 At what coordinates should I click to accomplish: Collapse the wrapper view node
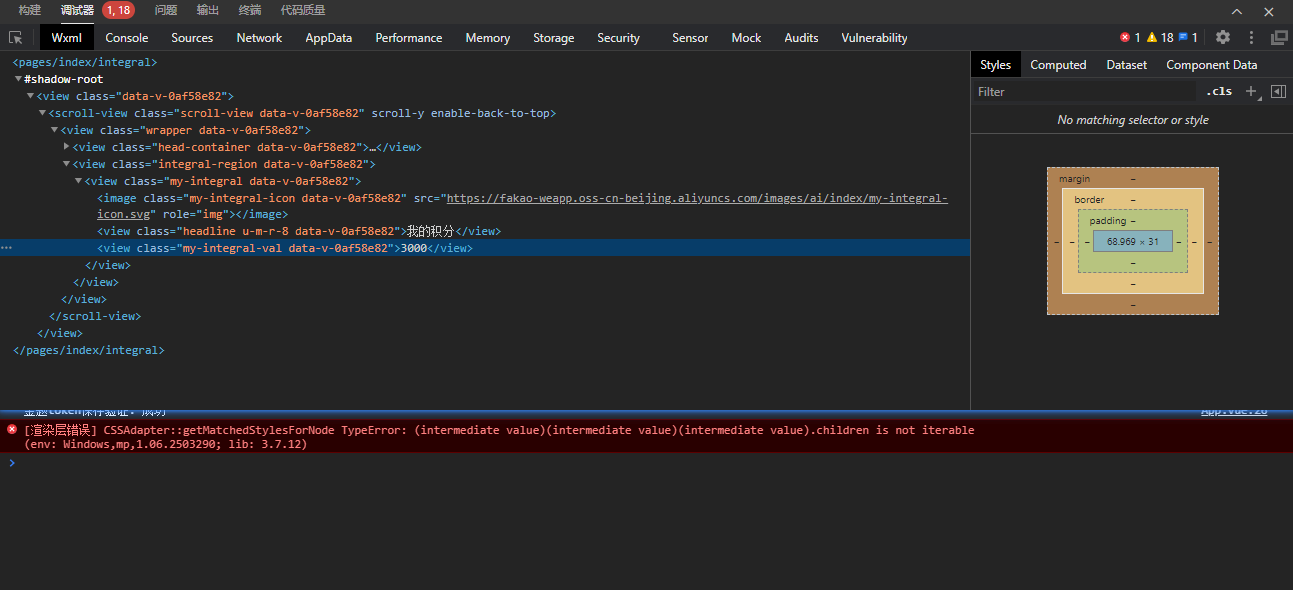pyautogui.click(x=54, y=130)
